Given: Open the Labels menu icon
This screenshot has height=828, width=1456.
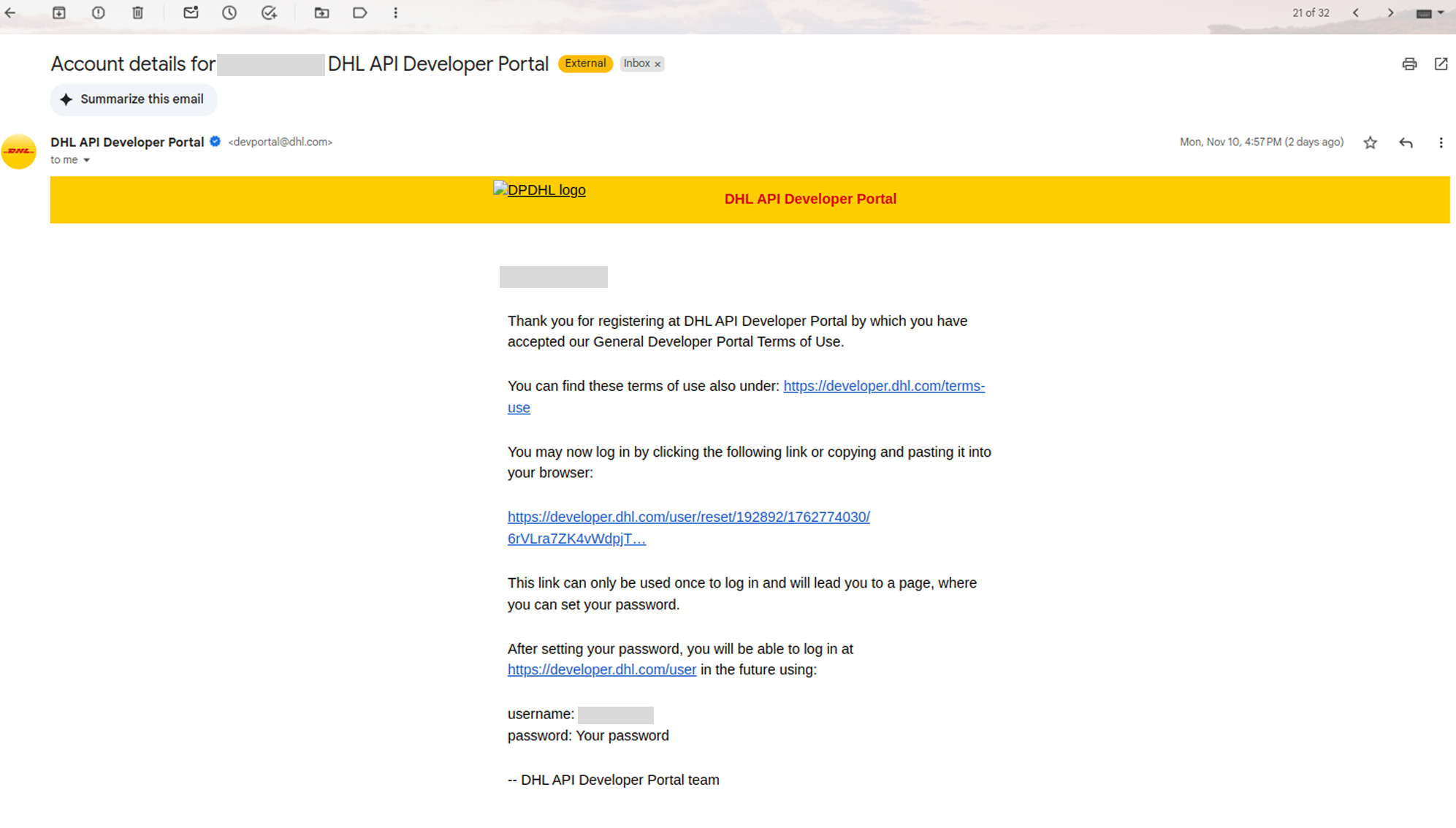Looking at the screenshot, I should point(359,12).
